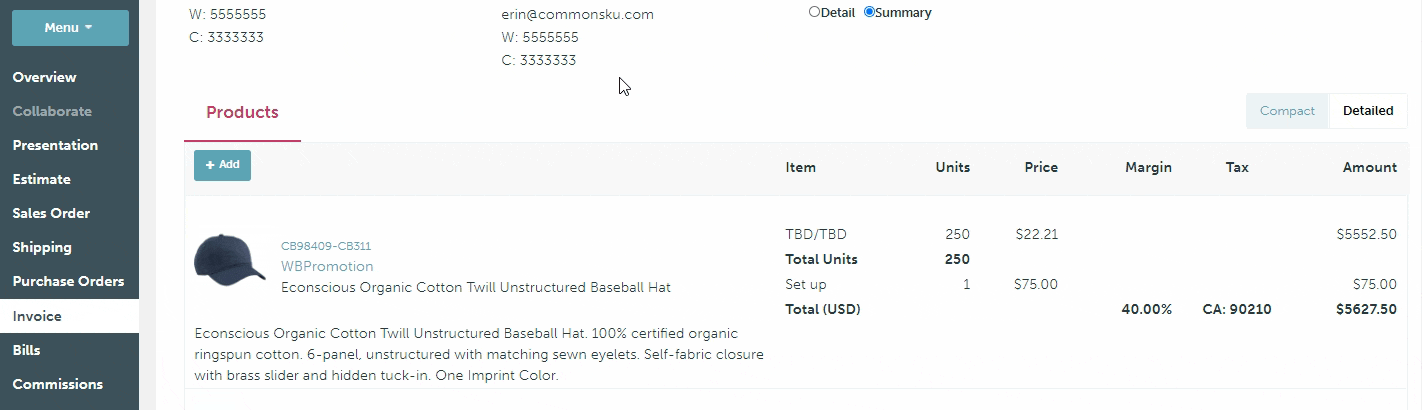The height and width of the screenshot is (410, 1422).
Task: Open Purchase Orders page
Action: coord(68,281)
